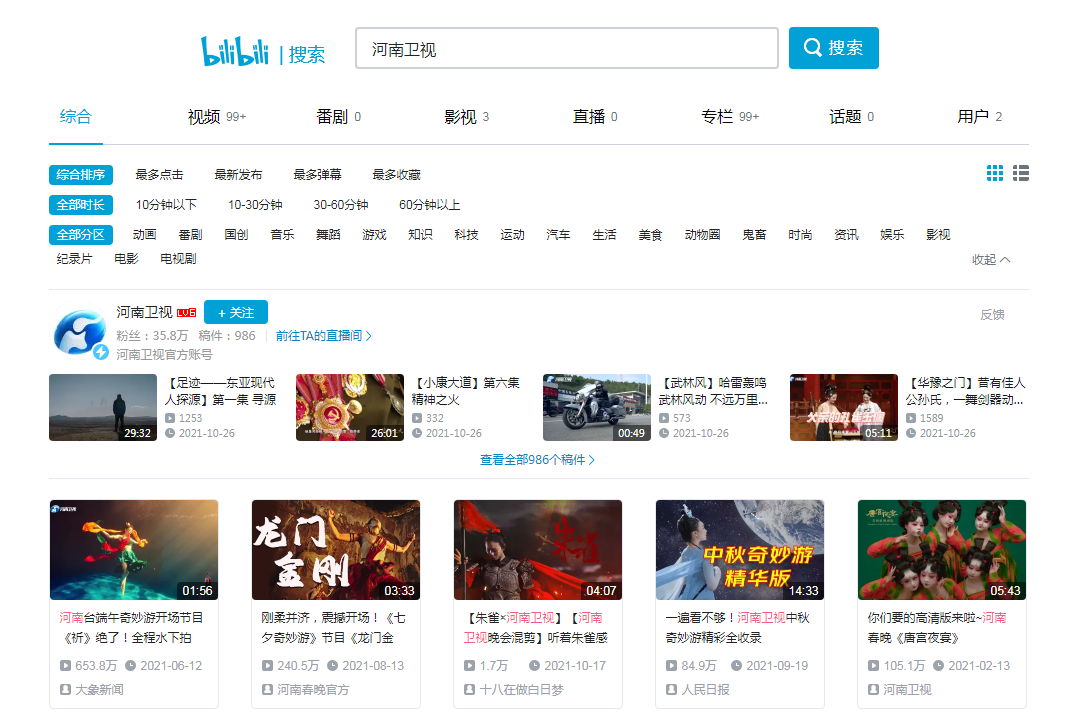Open 河南卫视 channel avatar

80,332
